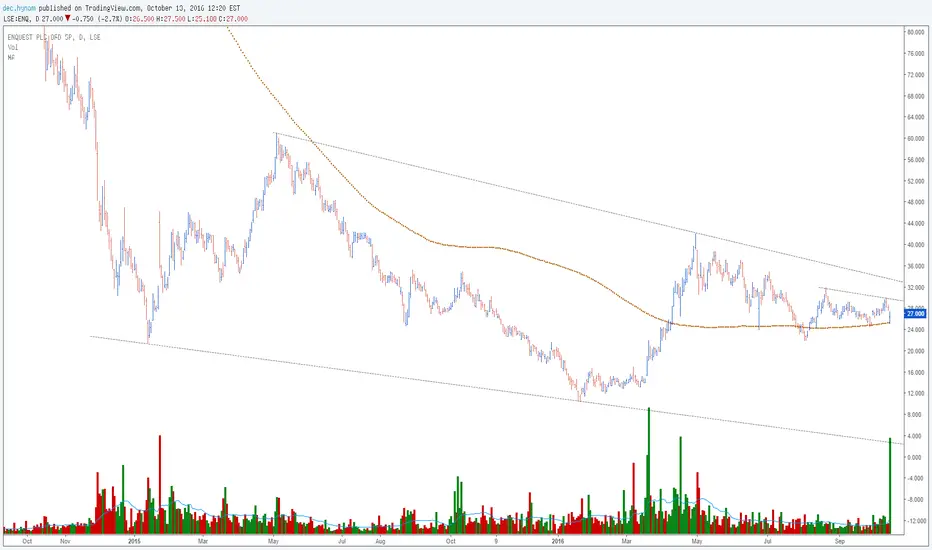This screenshot has width=932, height=550.
Task: Click the '-0.750 (-2.7%)' change value
Action: pos(97,18)
